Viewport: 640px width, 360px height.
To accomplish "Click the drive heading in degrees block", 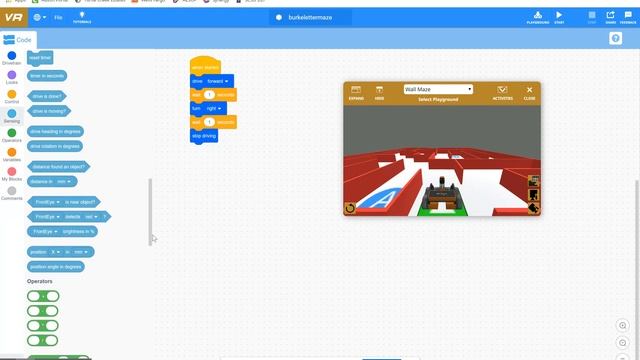I will [55, 131].
